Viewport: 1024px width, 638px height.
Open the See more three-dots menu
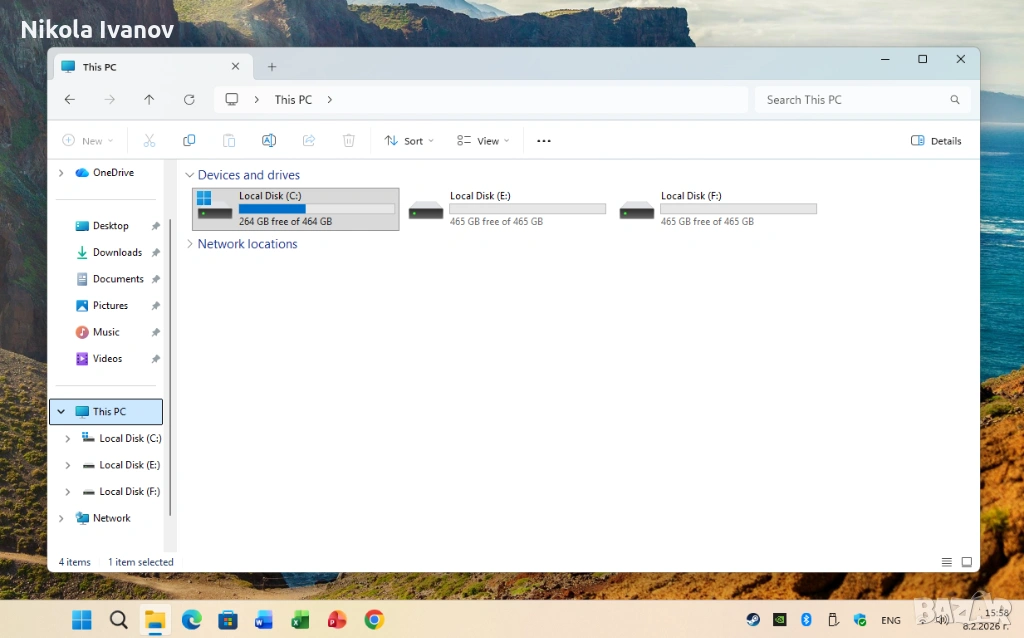pos(544,141)
